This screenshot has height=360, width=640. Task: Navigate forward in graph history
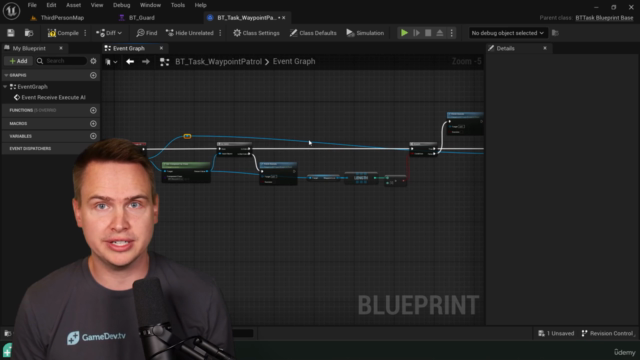point(146,62)
